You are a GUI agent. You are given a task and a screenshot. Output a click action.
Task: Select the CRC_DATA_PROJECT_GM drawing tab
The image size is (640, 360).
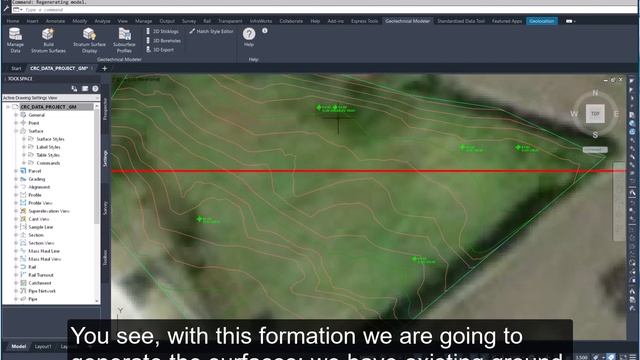pyautogui.click(x=59, y=69)
